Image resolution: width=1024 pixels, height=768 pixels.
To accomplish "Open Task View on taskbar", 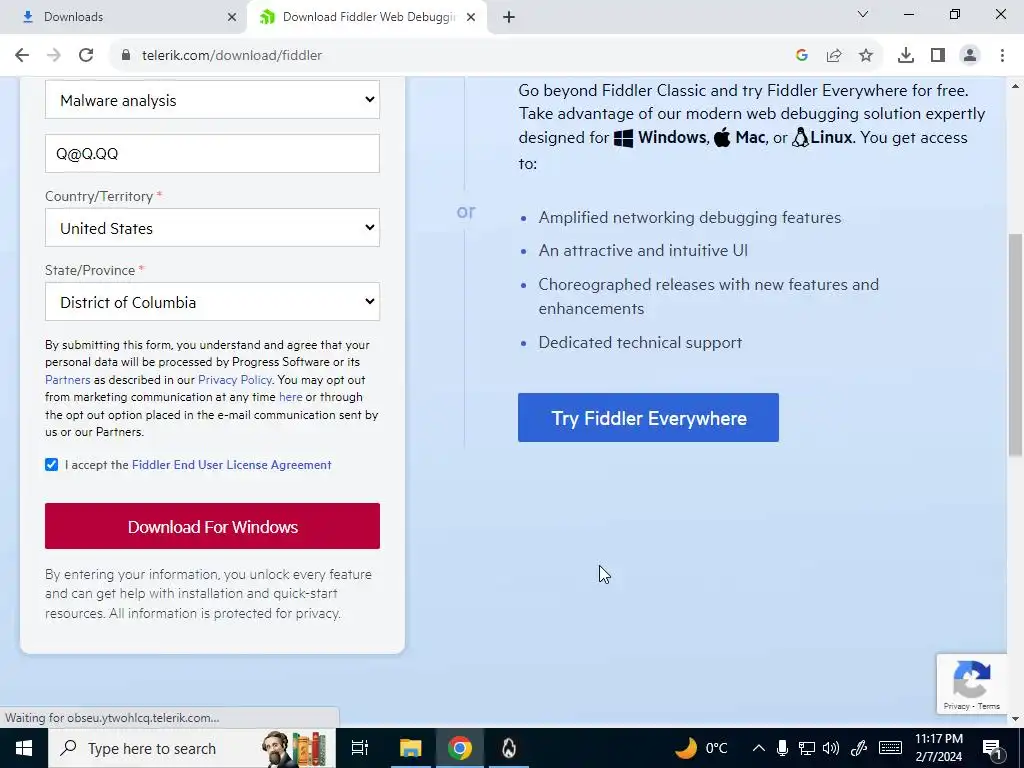I will pos(360,748).
